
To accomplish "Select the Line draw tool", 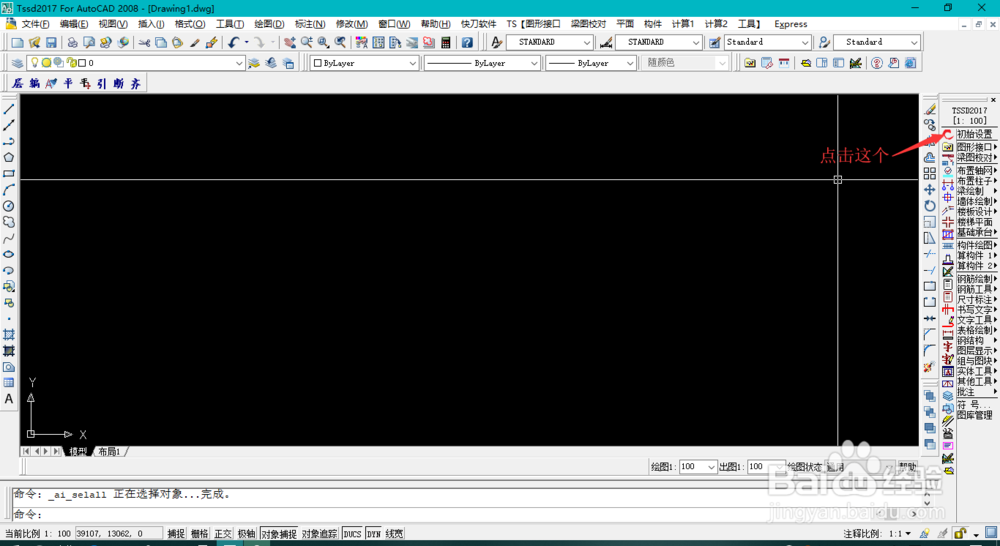I will (9, 110).
